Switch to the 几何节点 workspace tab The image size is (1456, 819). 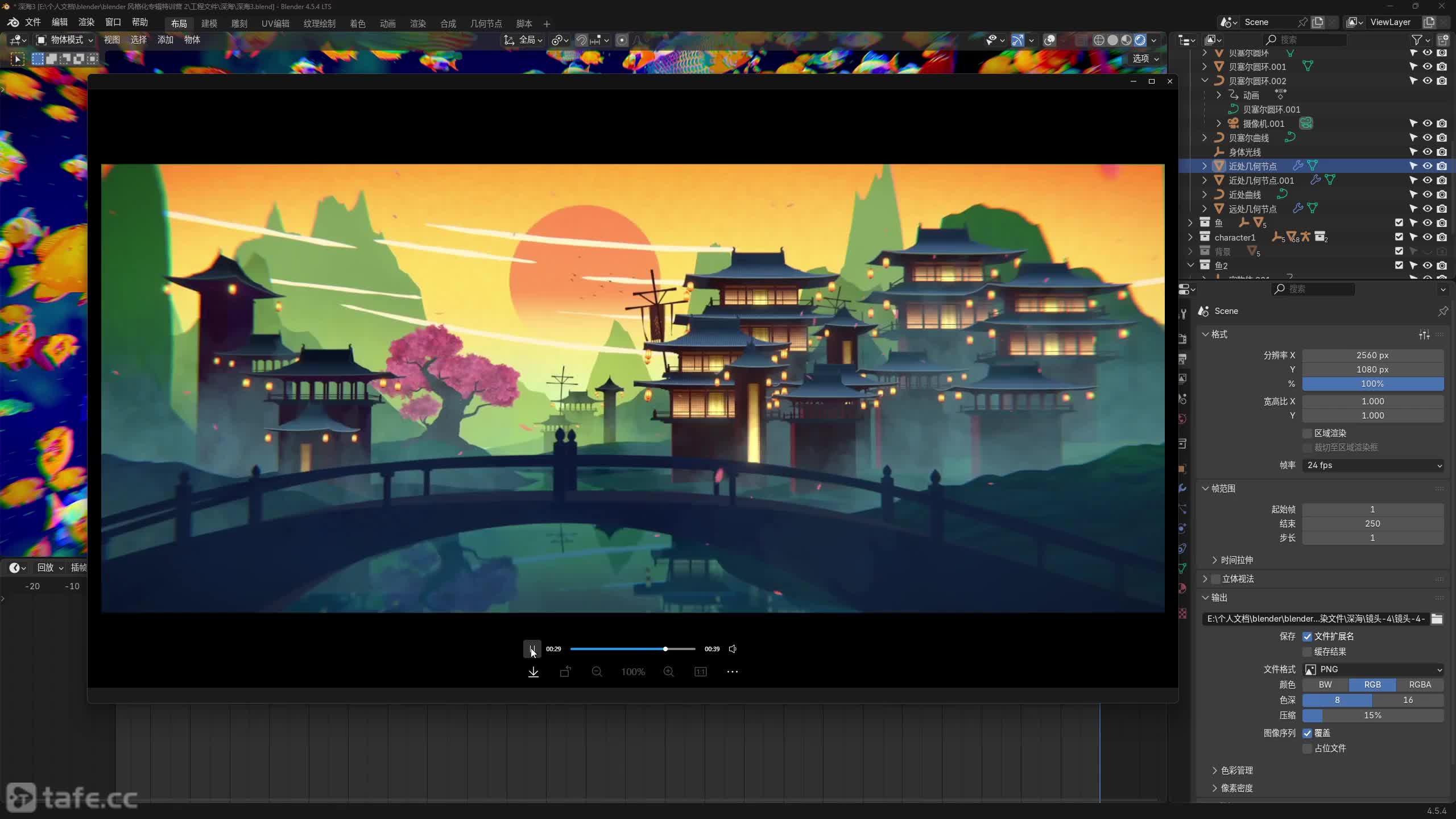tap(486, 23)
